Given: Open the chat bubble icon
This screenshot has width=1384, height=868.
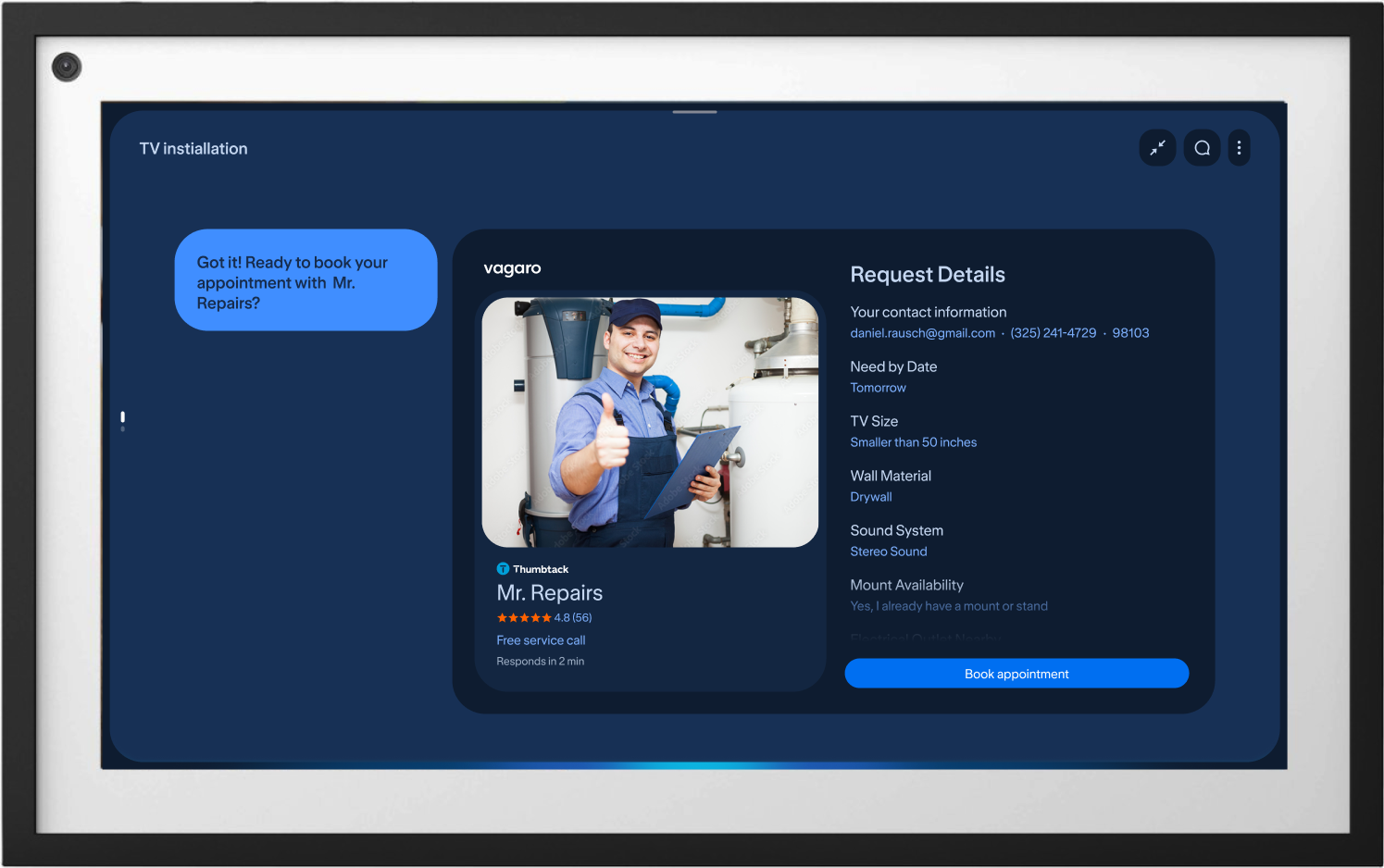Looking at the screenshot, I should point(1202,148).
